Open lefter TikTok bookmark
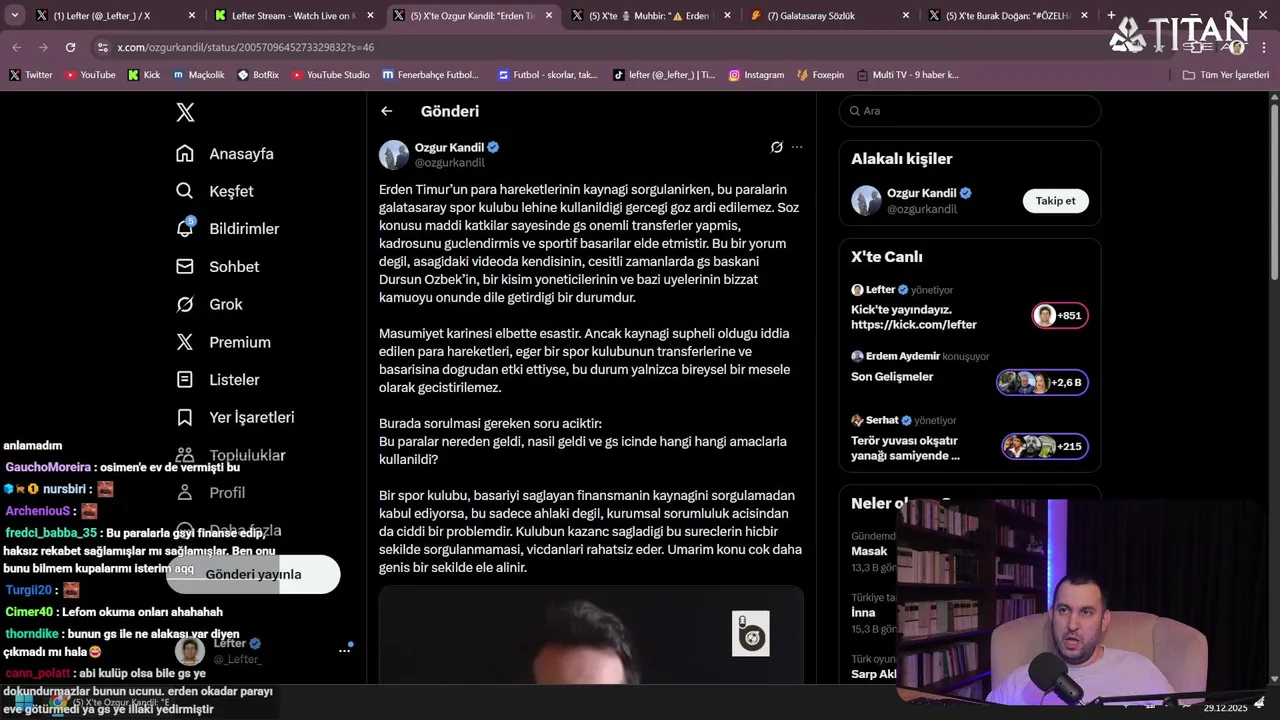The image size is (1280, 720). tap(664, 75)
